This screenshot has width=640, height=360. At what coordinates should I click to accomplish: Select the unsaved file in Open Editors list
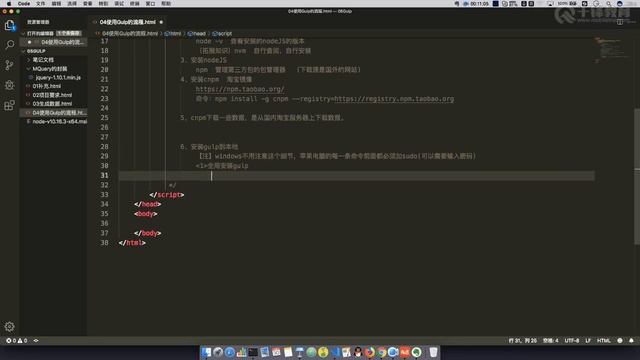coord(53,42)
